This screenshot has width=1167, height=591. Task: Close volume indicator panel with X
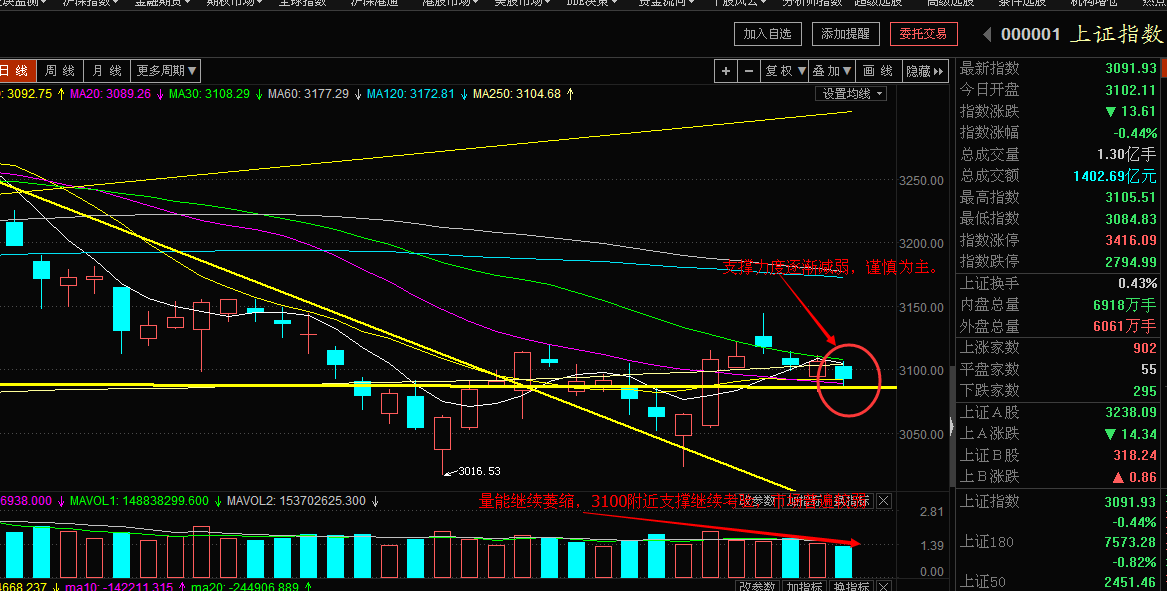(883, 501)
